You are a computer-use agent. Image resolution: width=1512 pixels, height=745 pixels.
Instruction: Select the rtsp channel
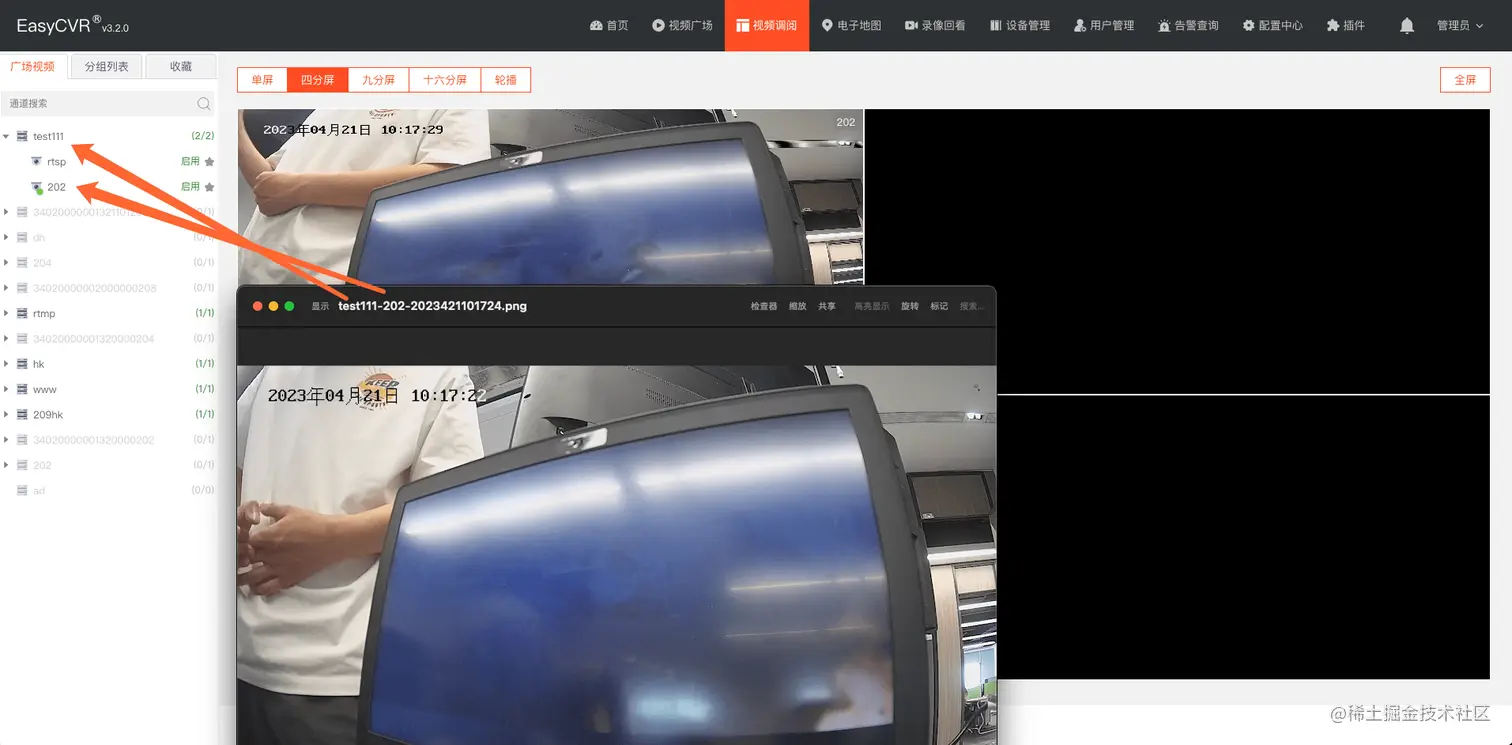point(56,161)
